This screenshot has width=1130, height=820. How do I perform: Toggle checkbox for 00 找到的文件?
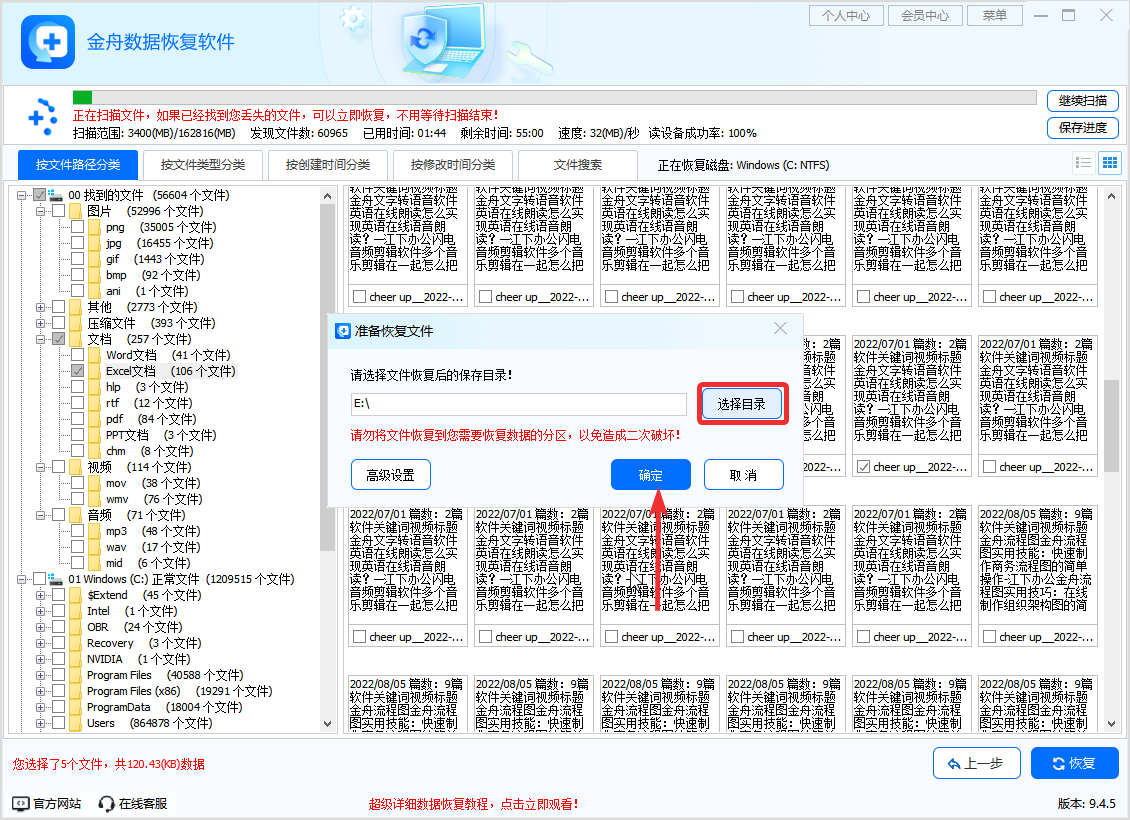pyautogui.click(x=40, y=195)
